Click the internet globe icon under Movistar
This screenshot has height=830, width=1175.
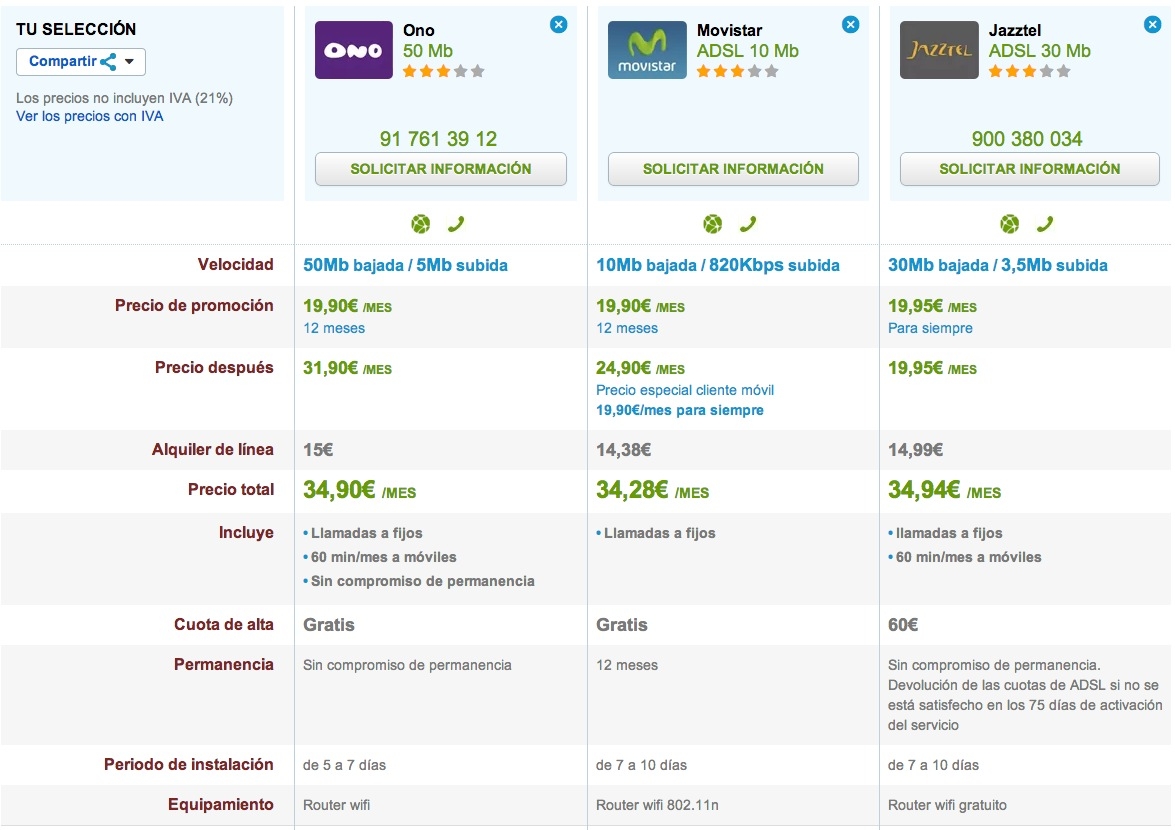[713, 224]
